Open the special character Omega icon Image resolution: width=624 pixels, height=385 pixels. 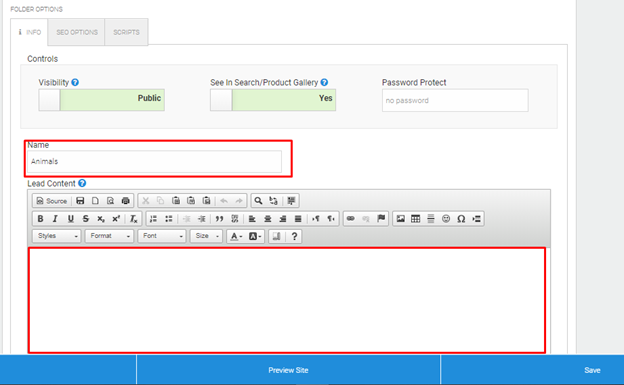461,219
